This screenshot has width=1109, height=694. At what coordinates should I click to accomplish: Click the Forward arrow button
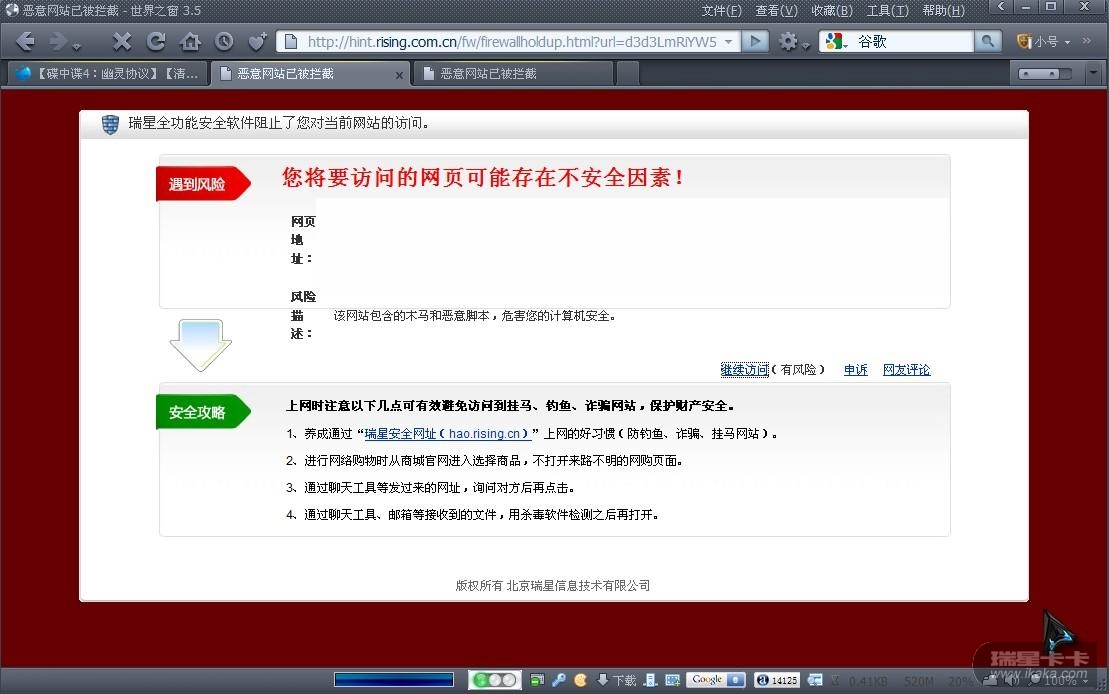click(59, 42)
